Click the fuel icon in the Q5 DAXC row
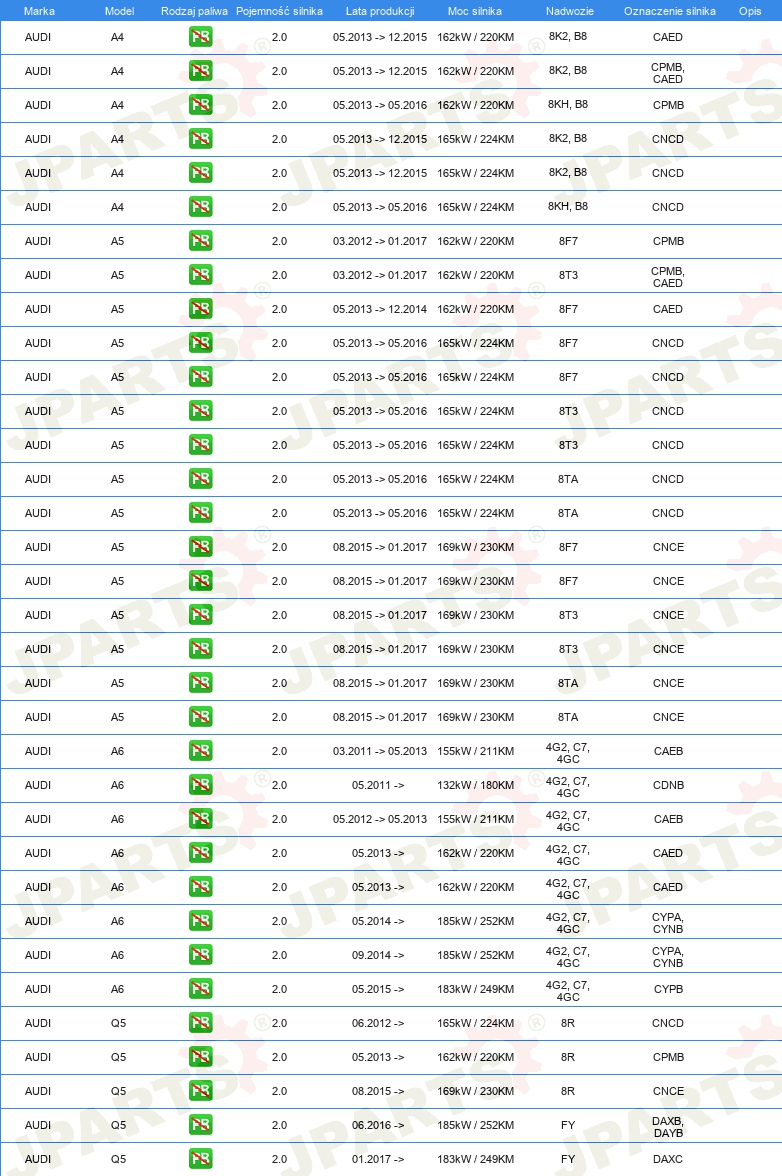The width and height of the screenshot is (782, 1176). click(200, 1159)
